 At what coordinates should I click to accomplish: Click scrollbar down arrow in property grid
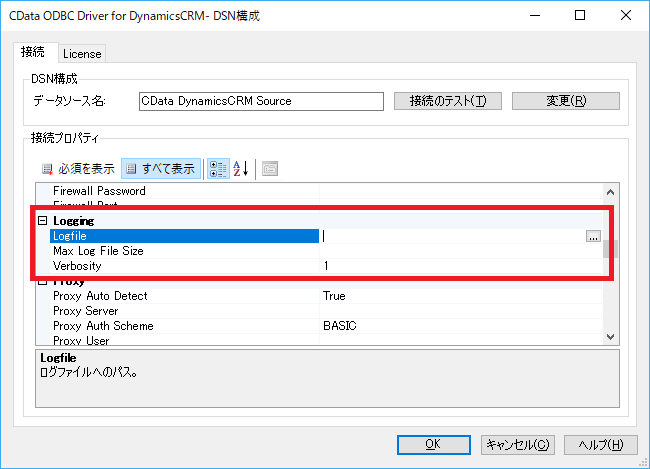(x=610, y=337)
